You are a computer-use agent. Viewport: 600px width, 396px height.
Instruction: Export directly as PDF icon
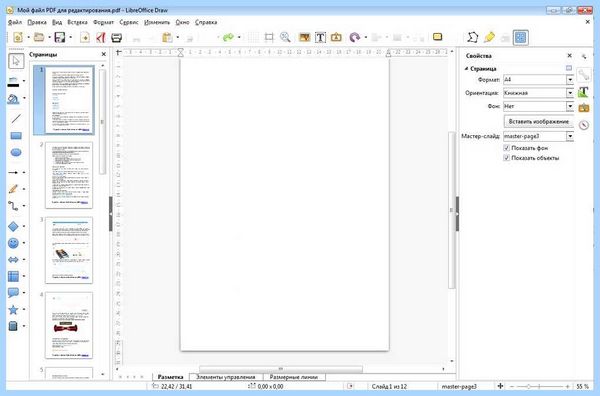(101, 37)
